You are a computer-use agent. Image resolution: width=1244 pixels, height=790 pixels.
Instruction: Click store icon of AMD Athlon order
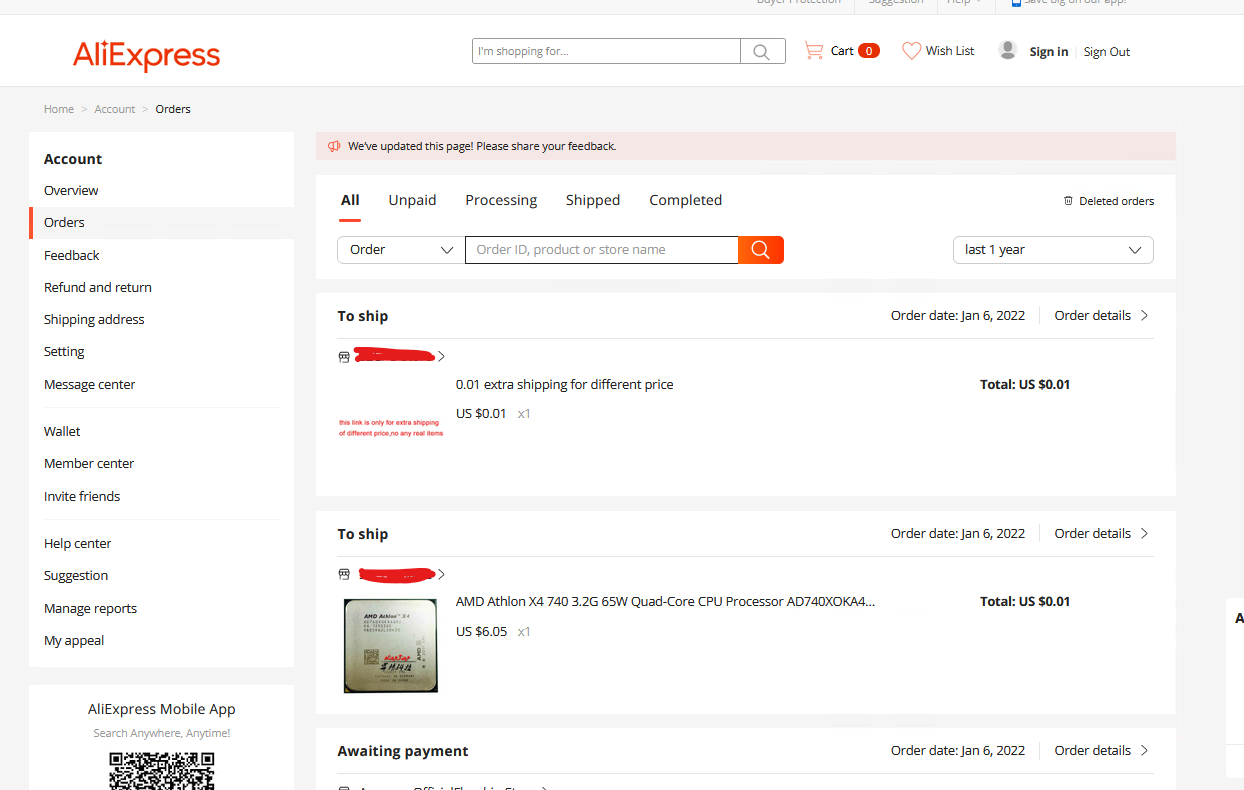[x=344, y=574]
